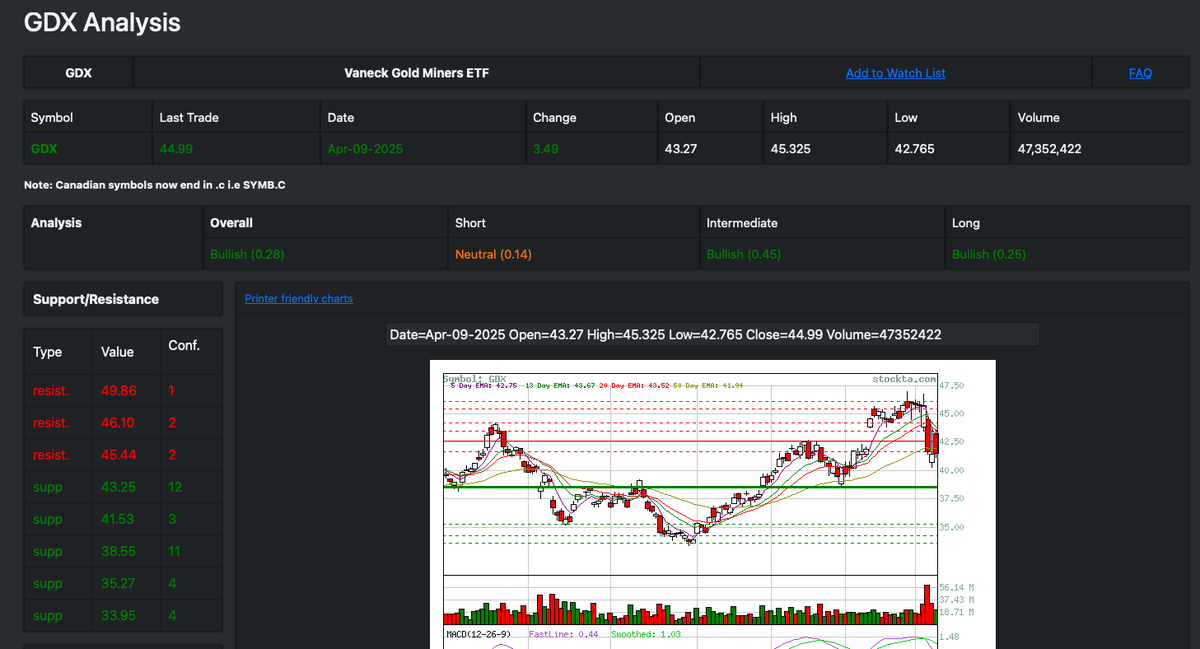
Task: Click support value 35.27
Action: [x=119, y=583]
